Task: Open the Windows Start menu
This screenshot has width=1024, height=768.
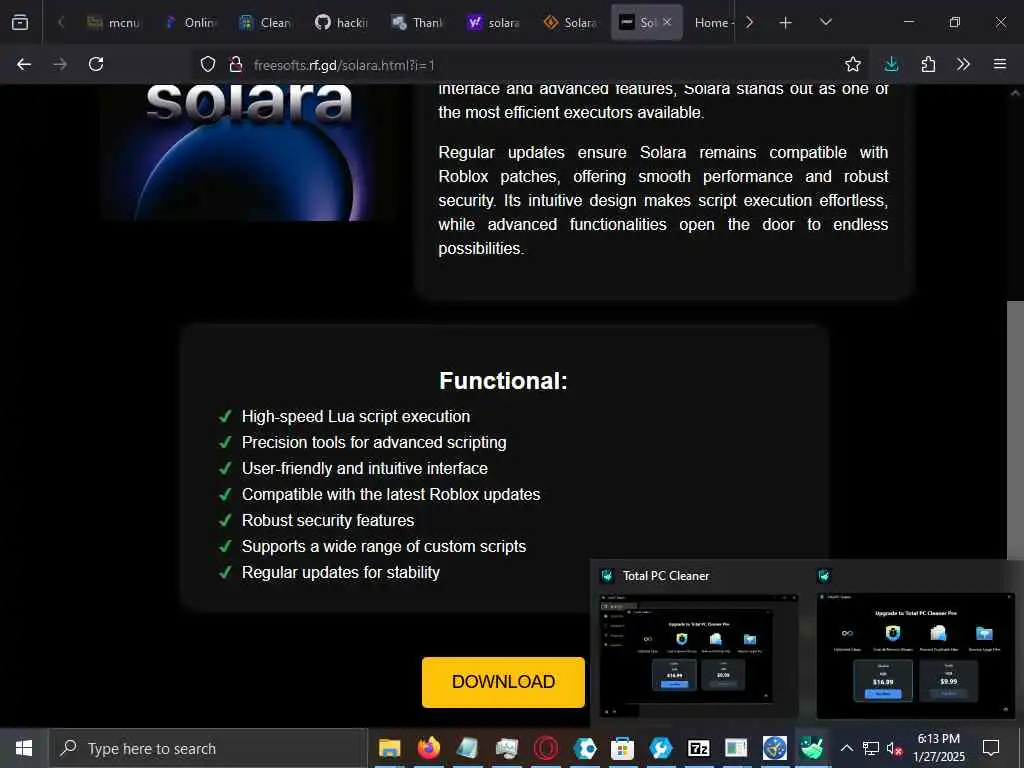Action: coord(24,748)
